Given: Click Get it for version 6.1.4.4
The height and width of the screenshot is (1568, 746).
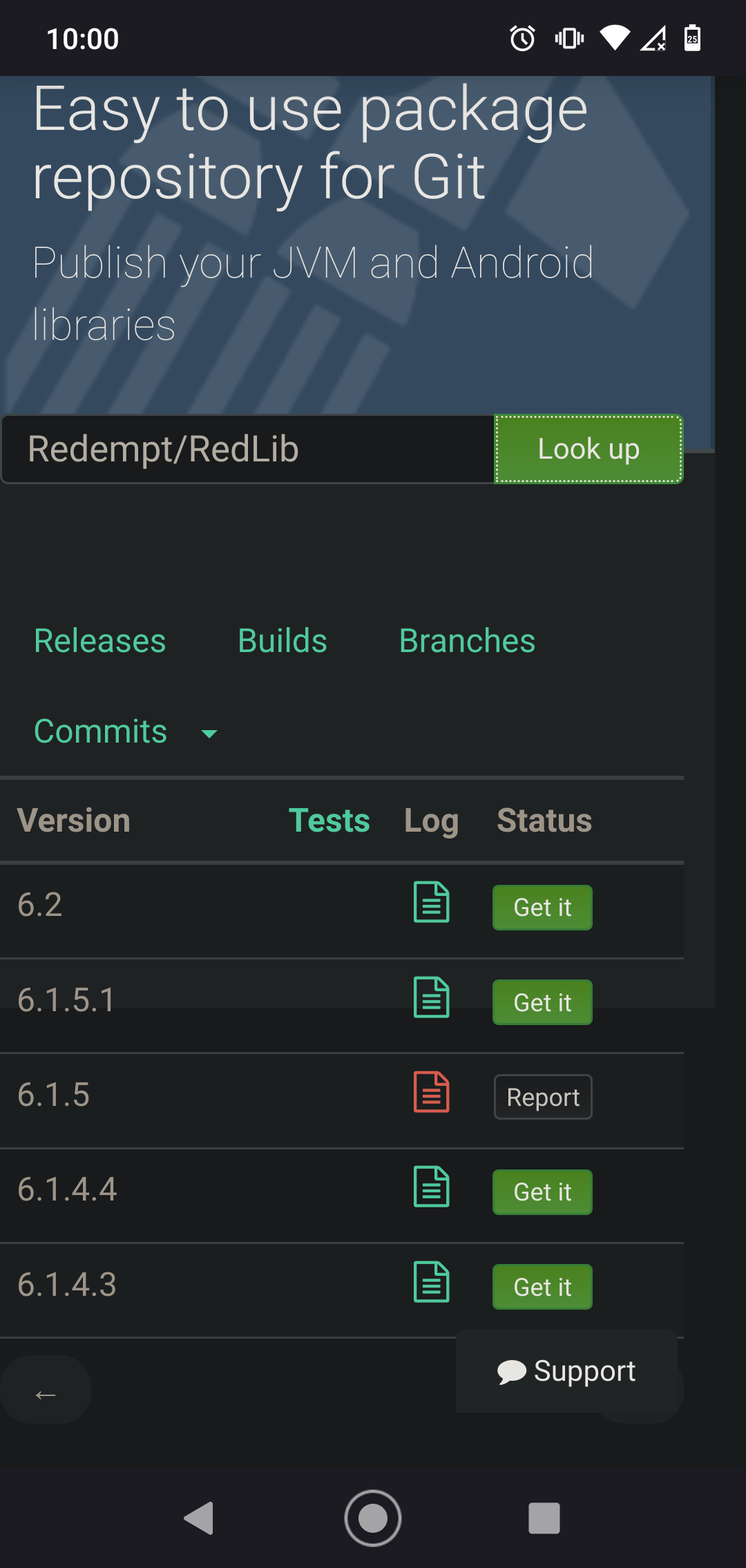Looking at the screenshot, I should [542, 1192].
